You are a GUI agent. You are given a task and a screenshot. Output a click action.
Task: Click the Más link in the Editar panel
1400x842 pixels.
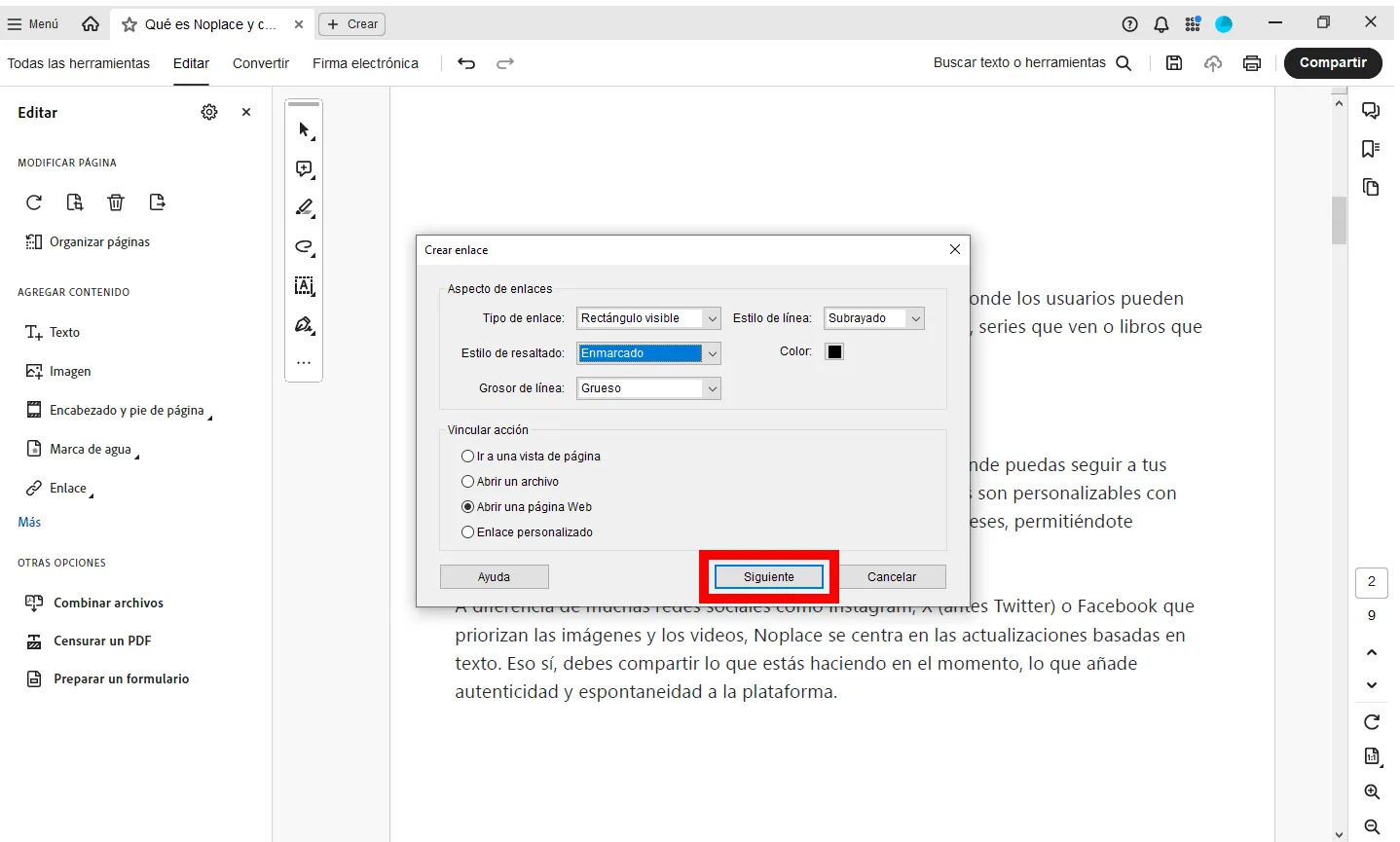click(29, 522)
